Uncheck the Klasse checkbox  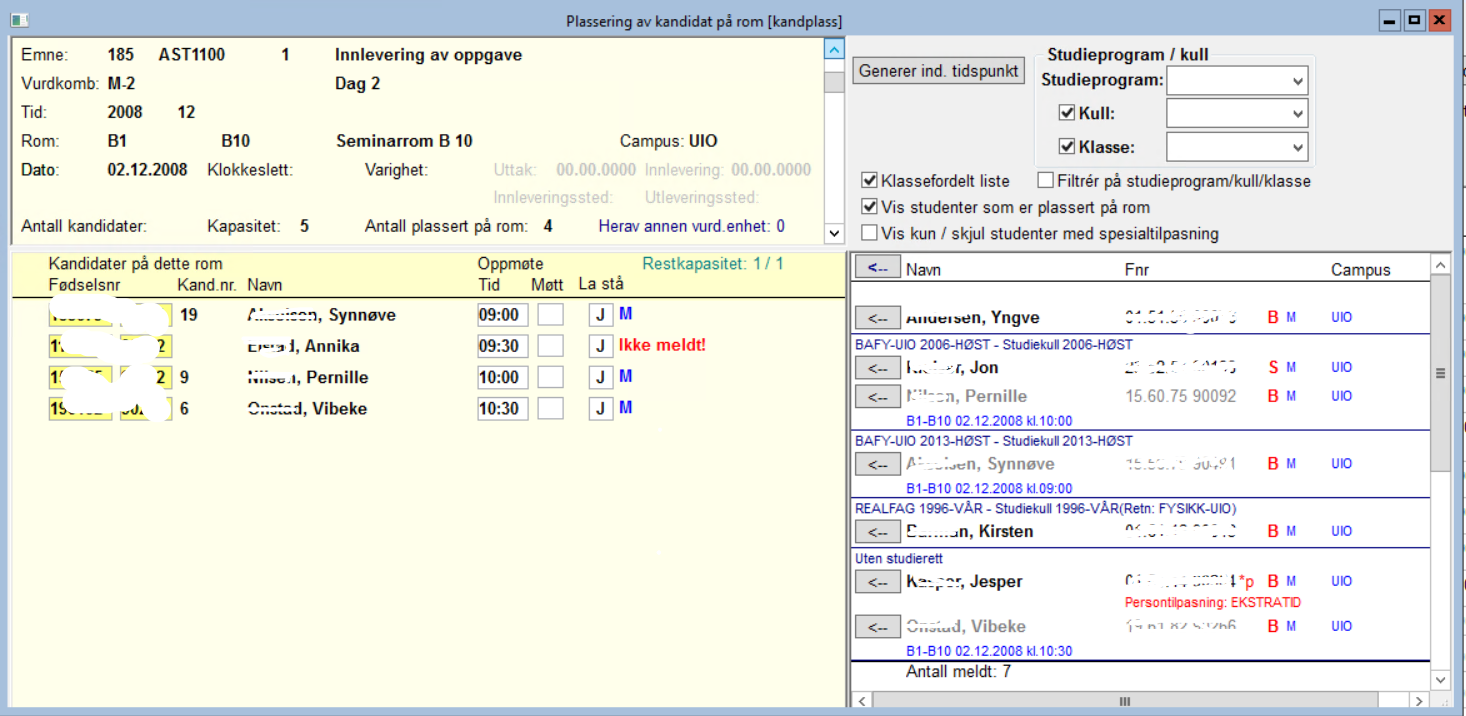pyautogui.click(x=1067, y=147)
